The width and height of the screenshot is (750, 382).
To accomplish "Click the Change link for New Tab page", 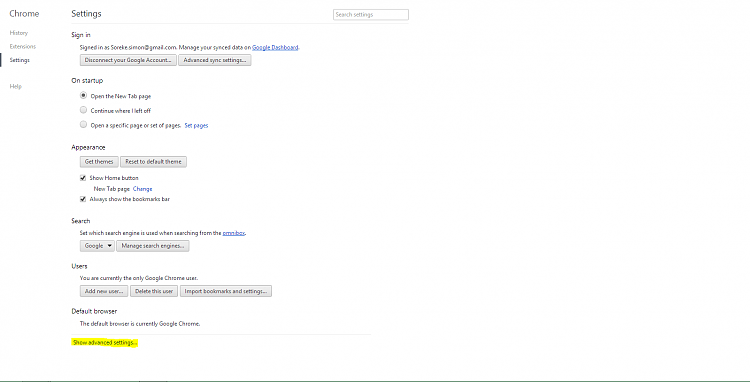I will 143,189.
